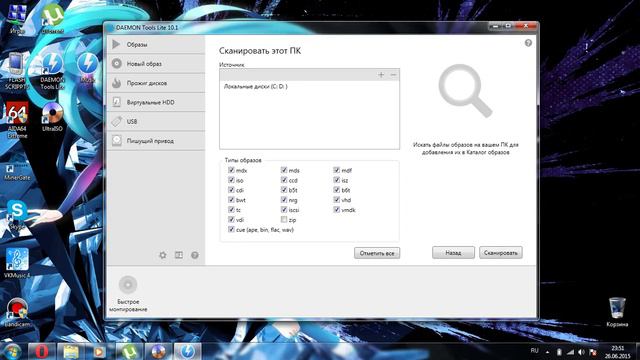Click the minus icon to remove source

pos(393,75)
